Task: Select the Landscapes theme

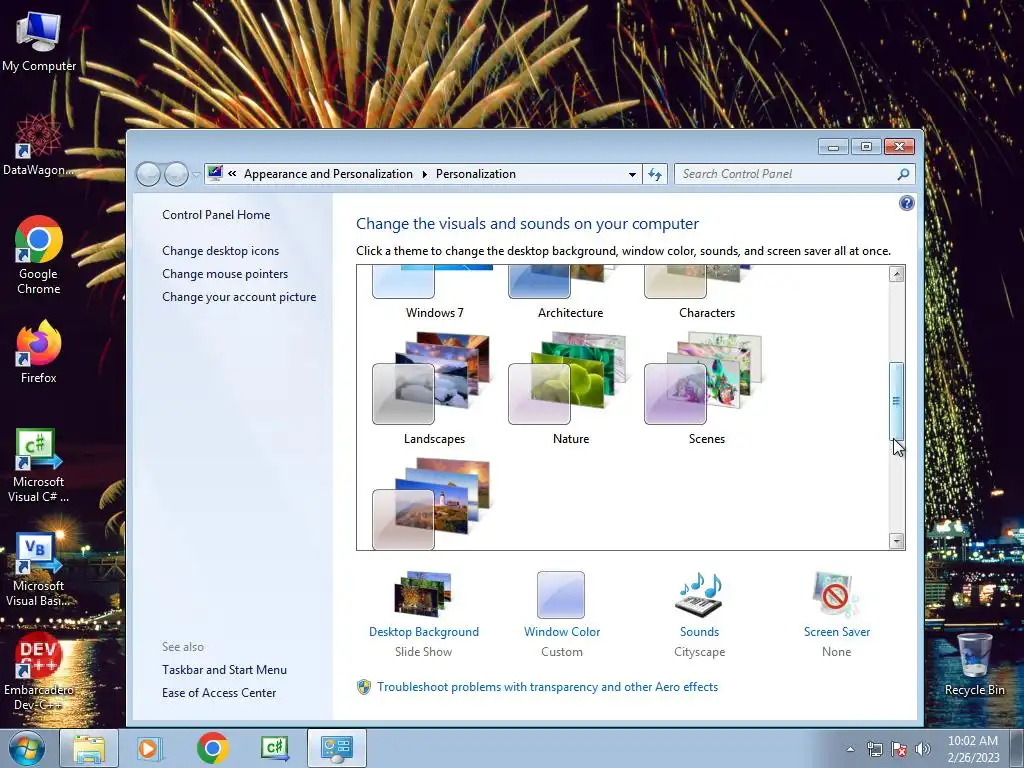Action: 434,390
